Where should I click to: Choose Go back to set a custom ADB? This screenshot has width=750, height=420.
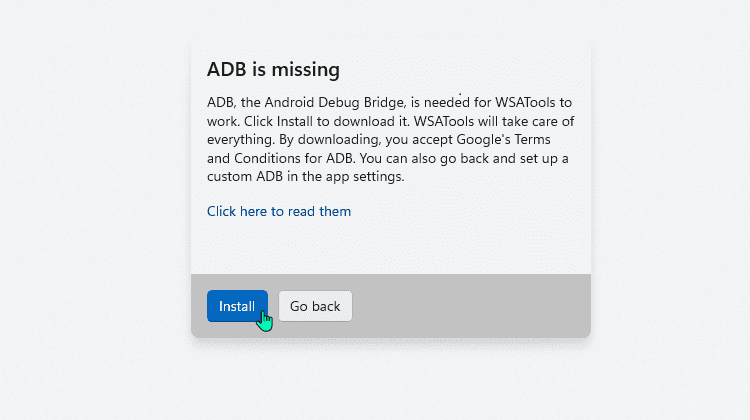(315, 306)
